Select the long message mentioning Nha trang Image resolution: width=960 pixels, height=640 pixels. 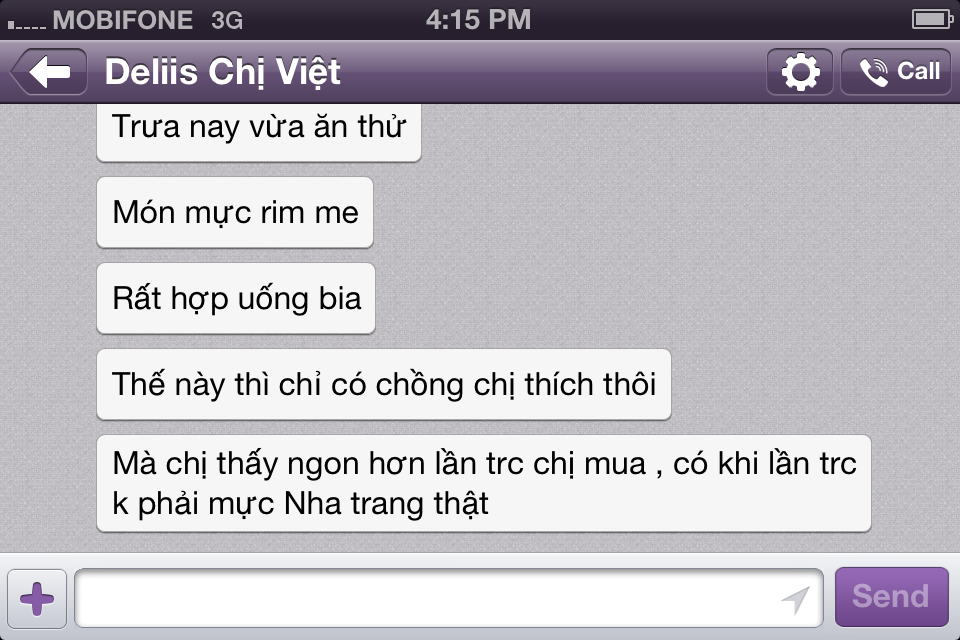coord(484,483)
